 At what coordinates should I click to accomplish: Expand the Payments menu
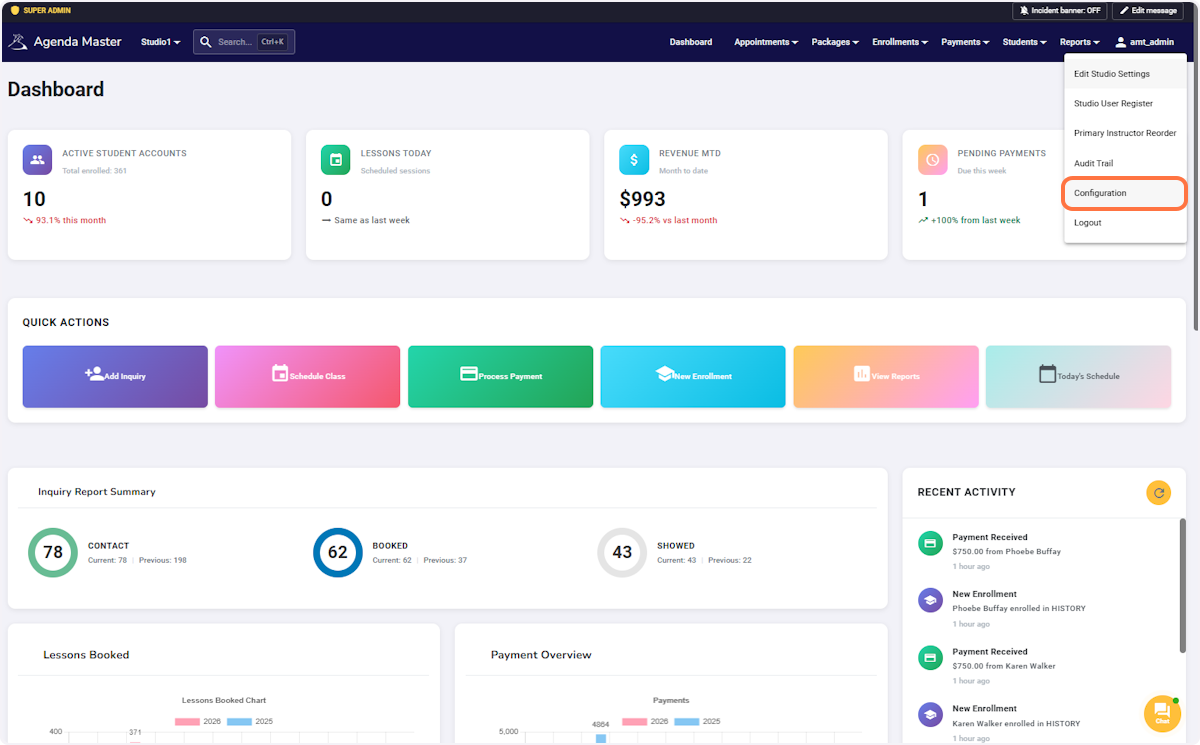(x=965, y=42)
